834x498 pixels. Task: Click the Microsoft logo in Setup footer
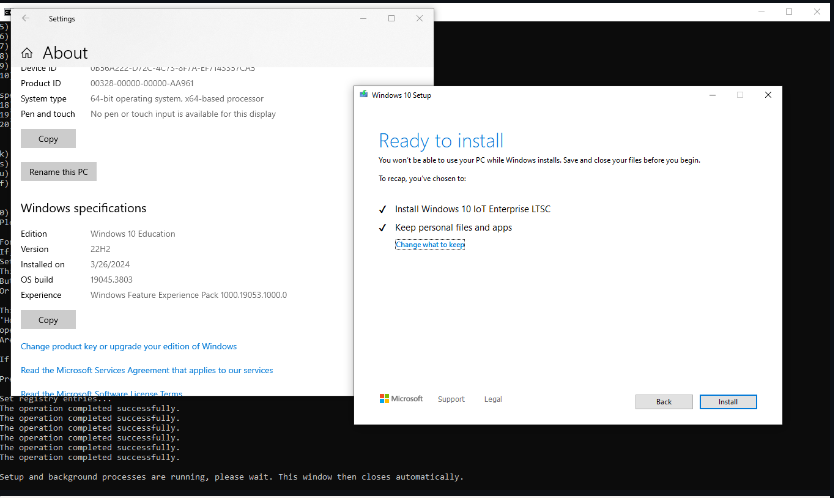(401, 399)
